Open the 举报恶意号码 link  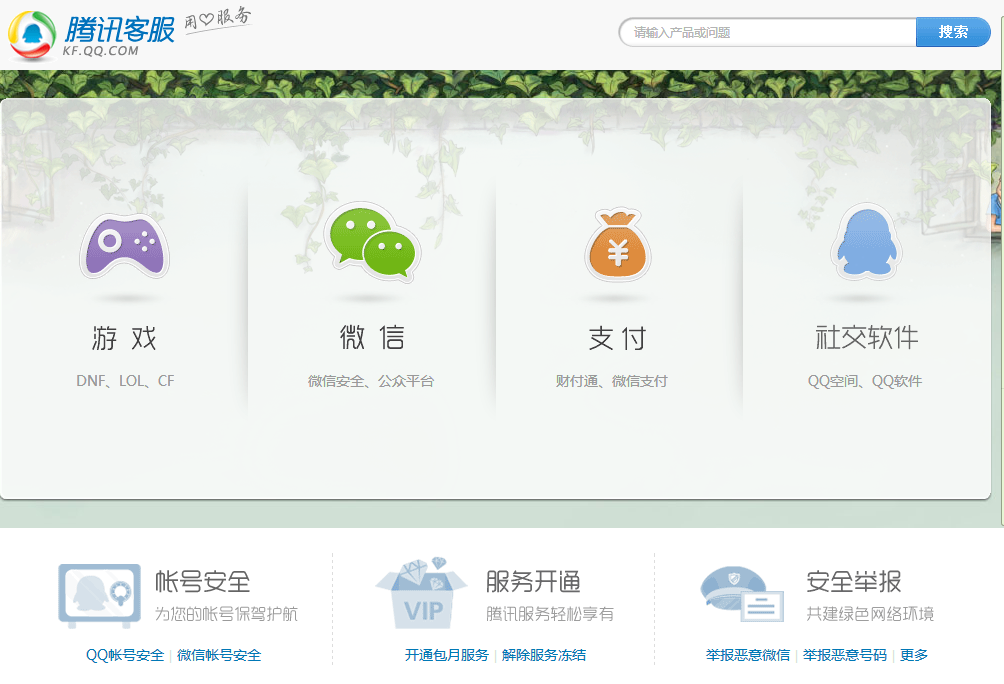tap(845, 655)
